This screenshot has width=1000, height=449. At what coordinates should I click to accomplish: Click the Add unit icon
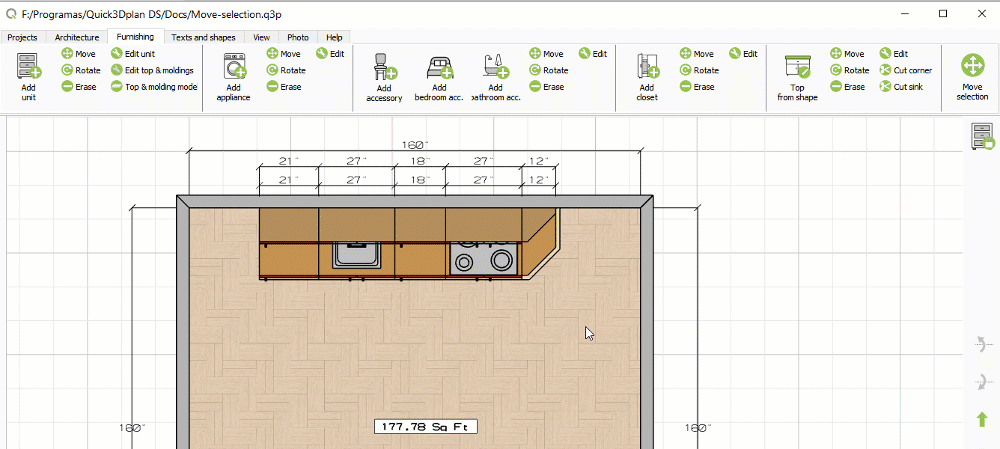28,68
